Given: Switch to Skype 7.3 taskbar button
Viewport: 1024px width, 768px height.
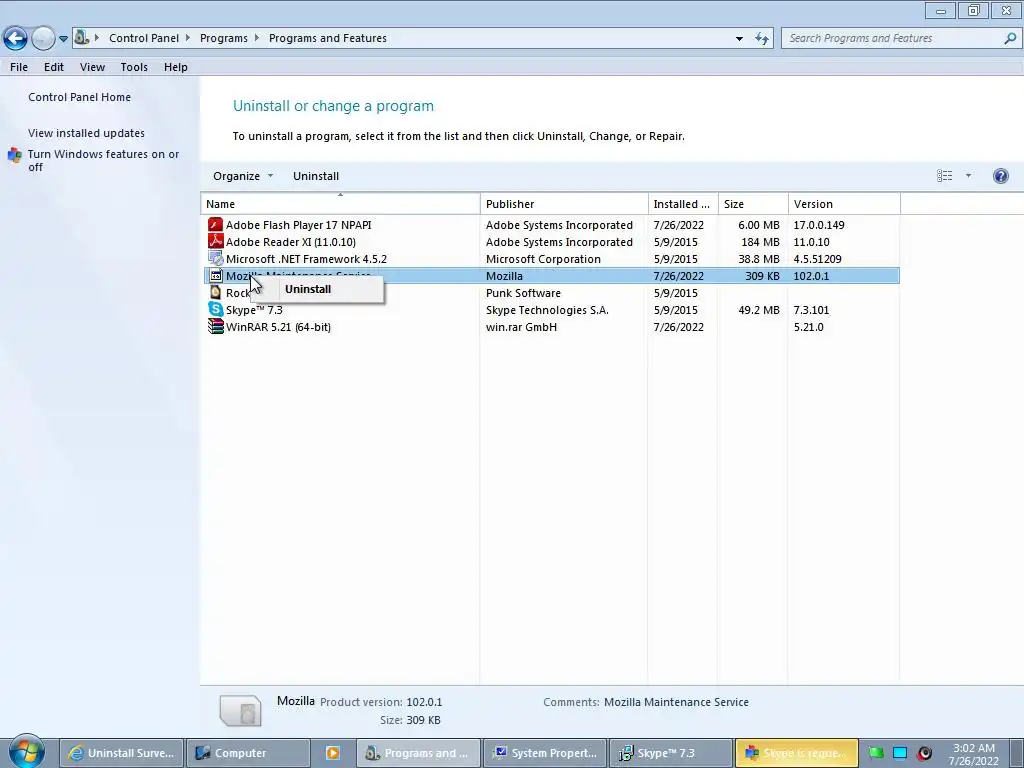Looking at the screenshot, I should [671, 753].
